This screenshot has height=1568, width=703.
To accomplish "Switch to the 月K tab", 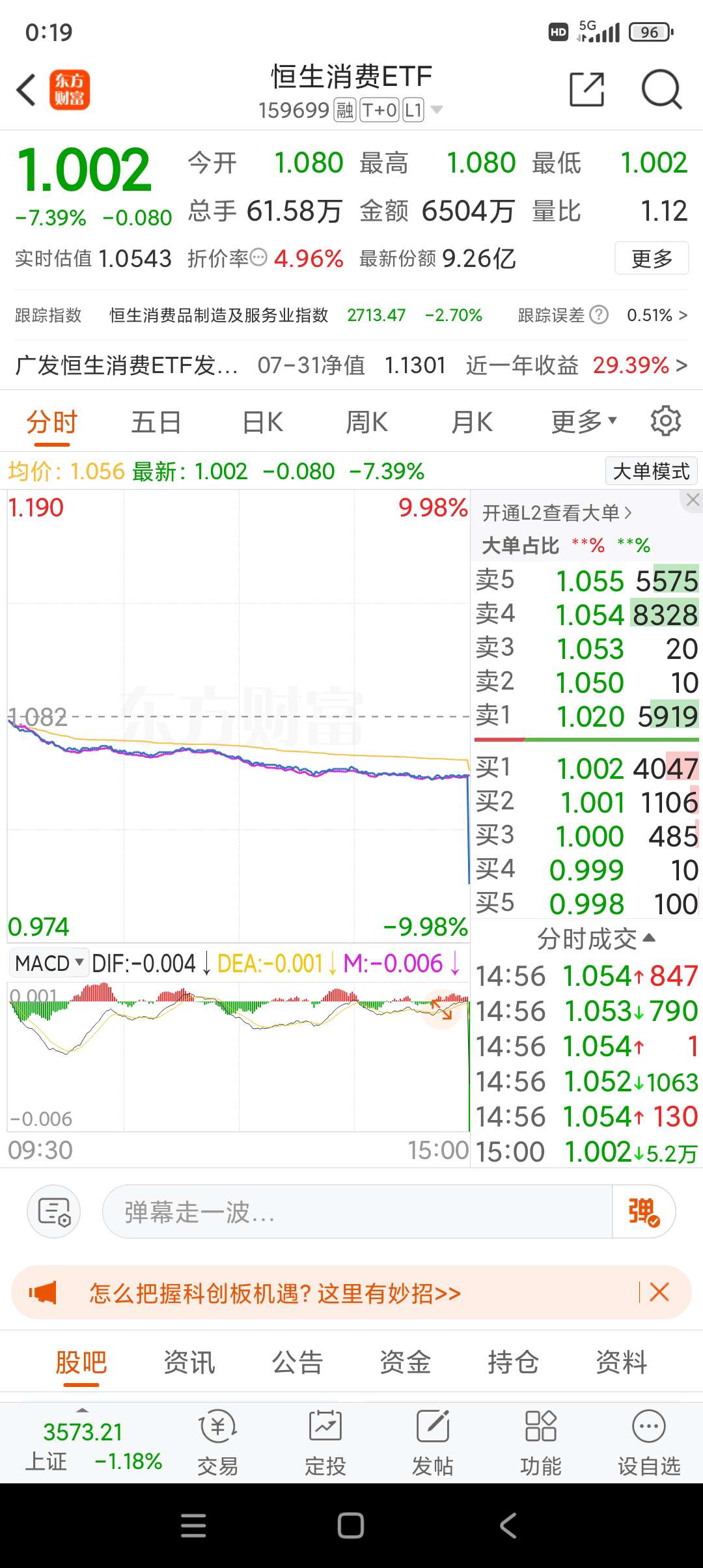I will click(x=472, y=422).
